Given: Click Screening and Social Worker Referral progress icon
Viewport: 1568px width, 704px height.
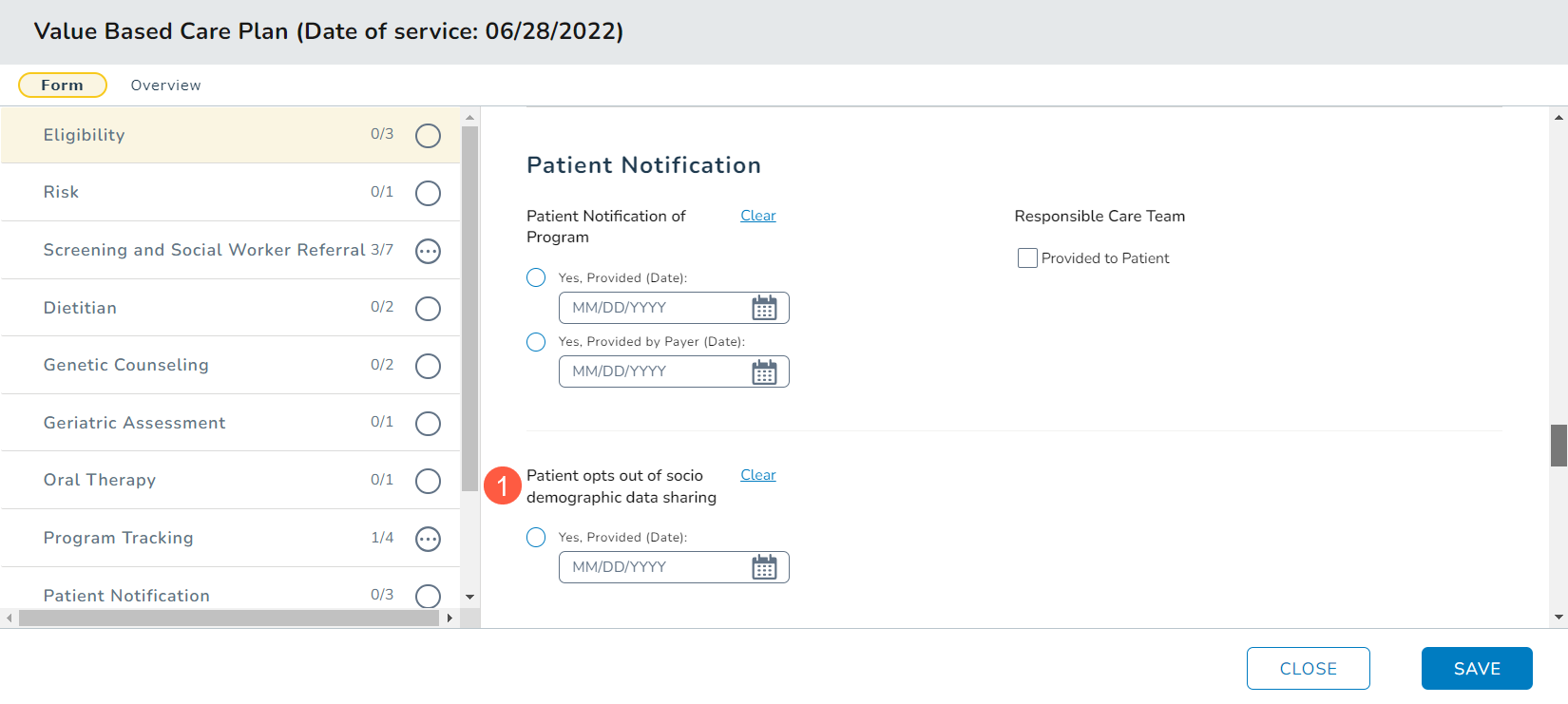Looking at the screenshot, I should (428, 251).
